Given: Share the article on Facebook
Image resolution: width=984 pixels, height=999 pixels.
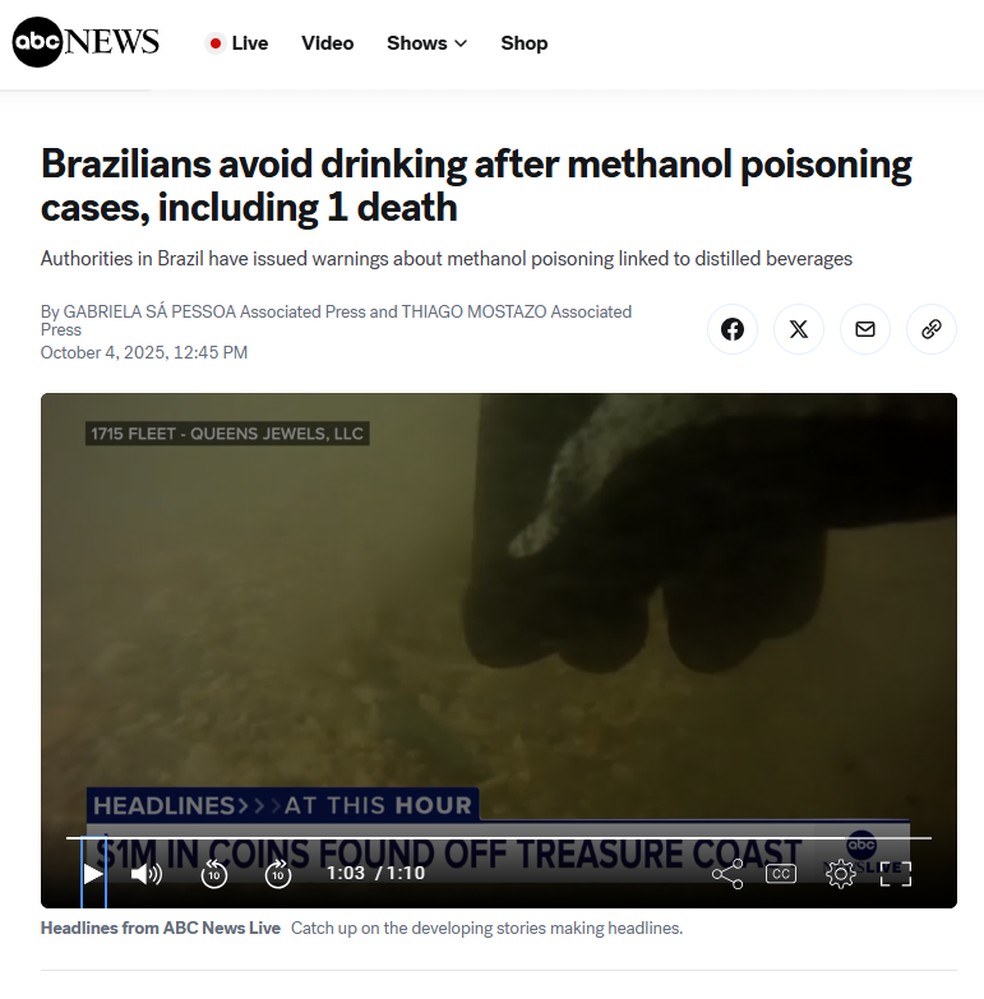Looking at the screenshot, I should click(732, 329).
